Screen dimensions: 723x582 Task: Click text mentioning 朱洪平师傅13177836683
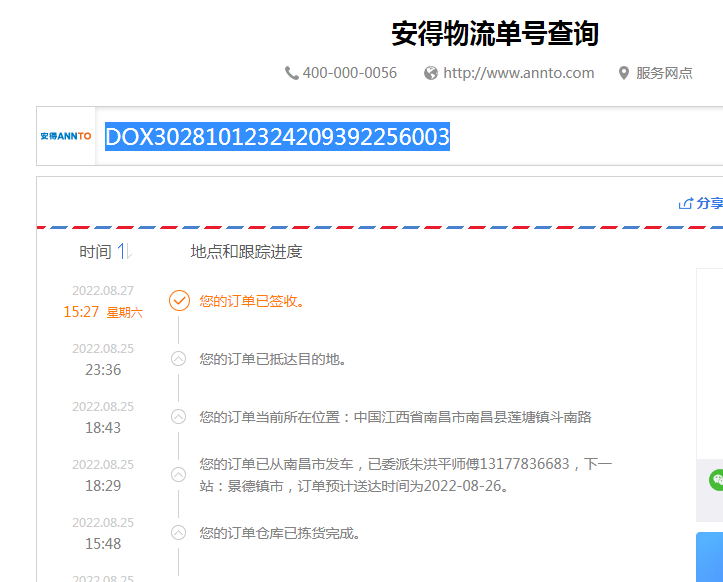coord(406,475)
